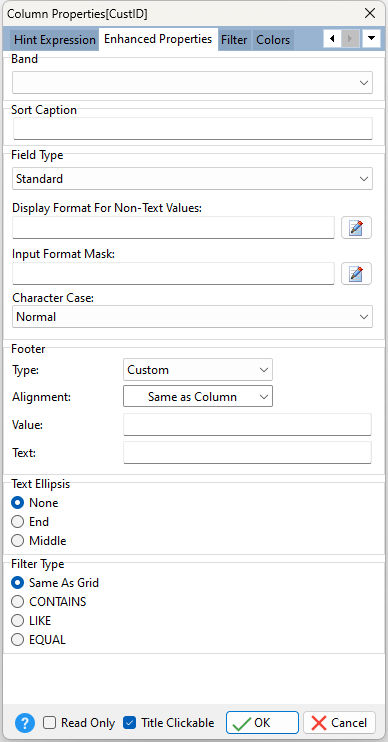This screenshot has height=742, width=388.
Task: Click the Input Format Mask field
Action: 173,274
